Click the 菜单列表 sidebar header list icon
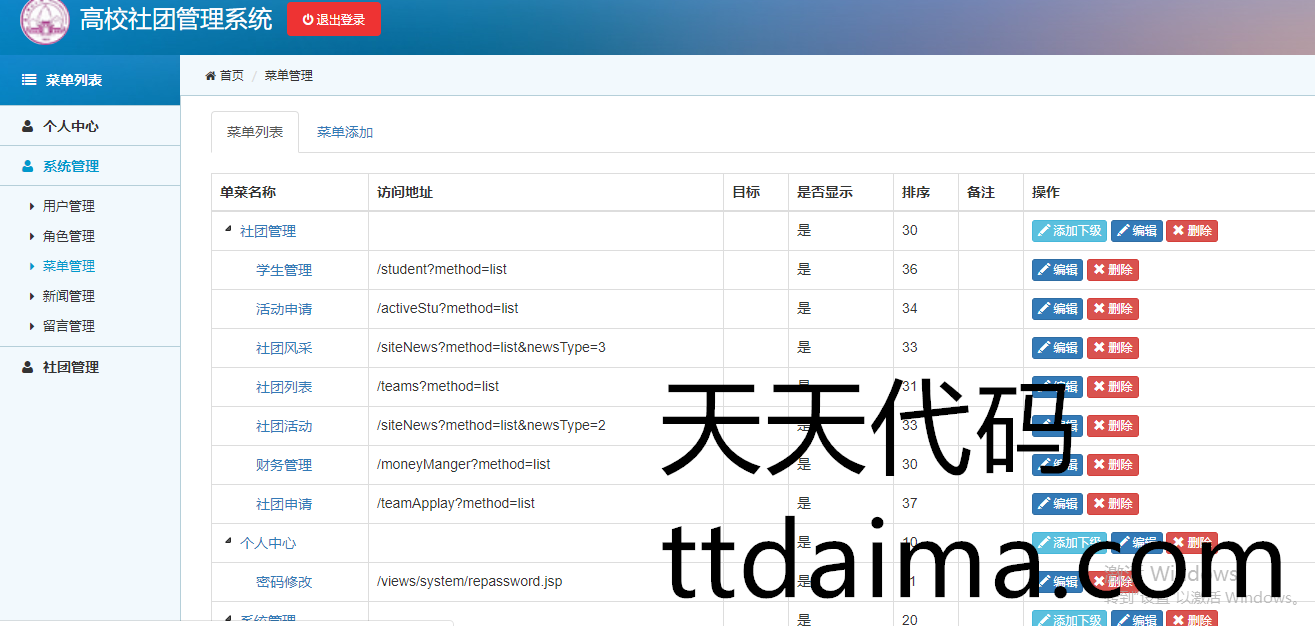 pyautogui.click(x=29, y=80)
